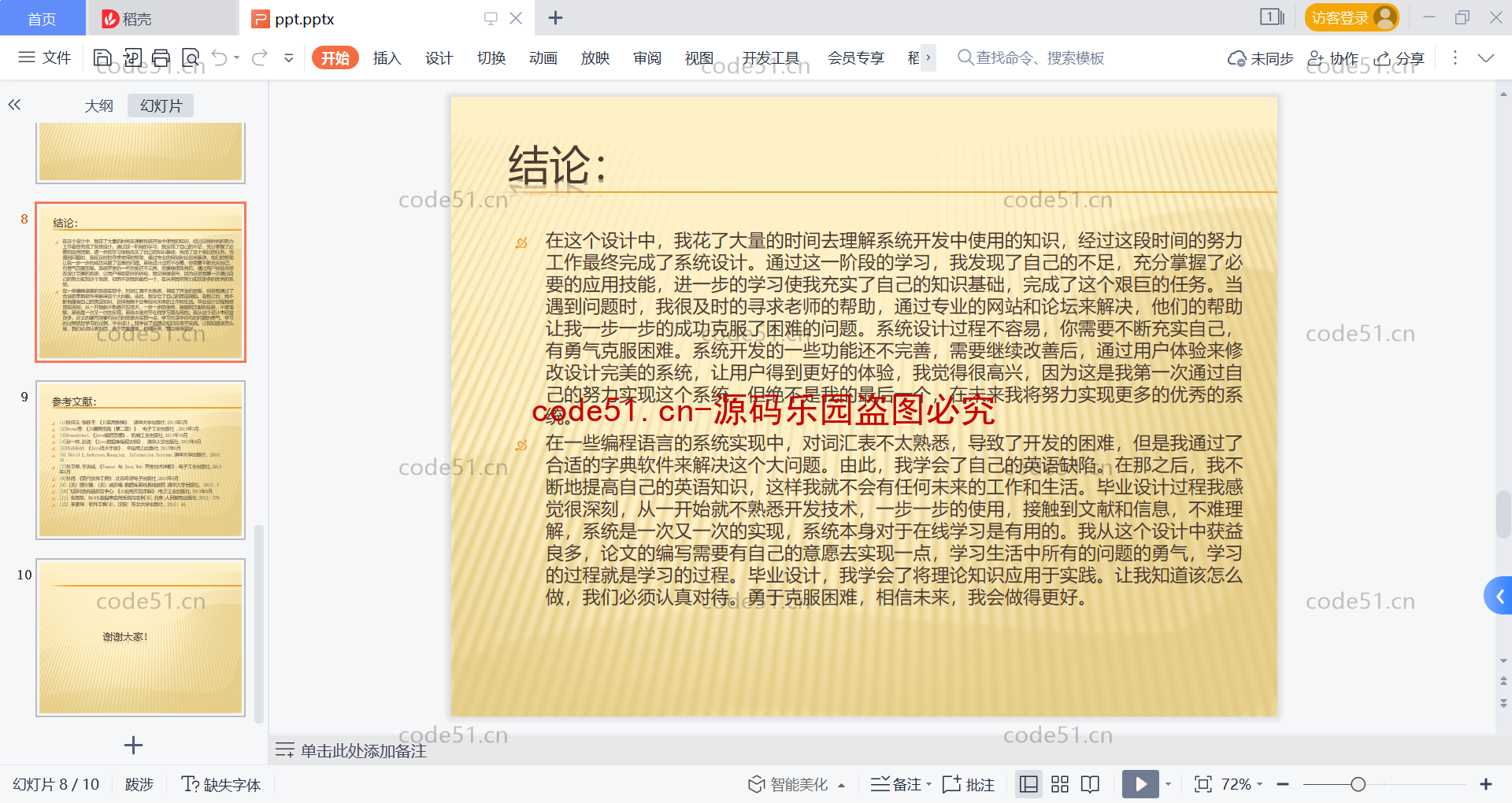Switch to the 切换 tab

[x=491, y=58]
